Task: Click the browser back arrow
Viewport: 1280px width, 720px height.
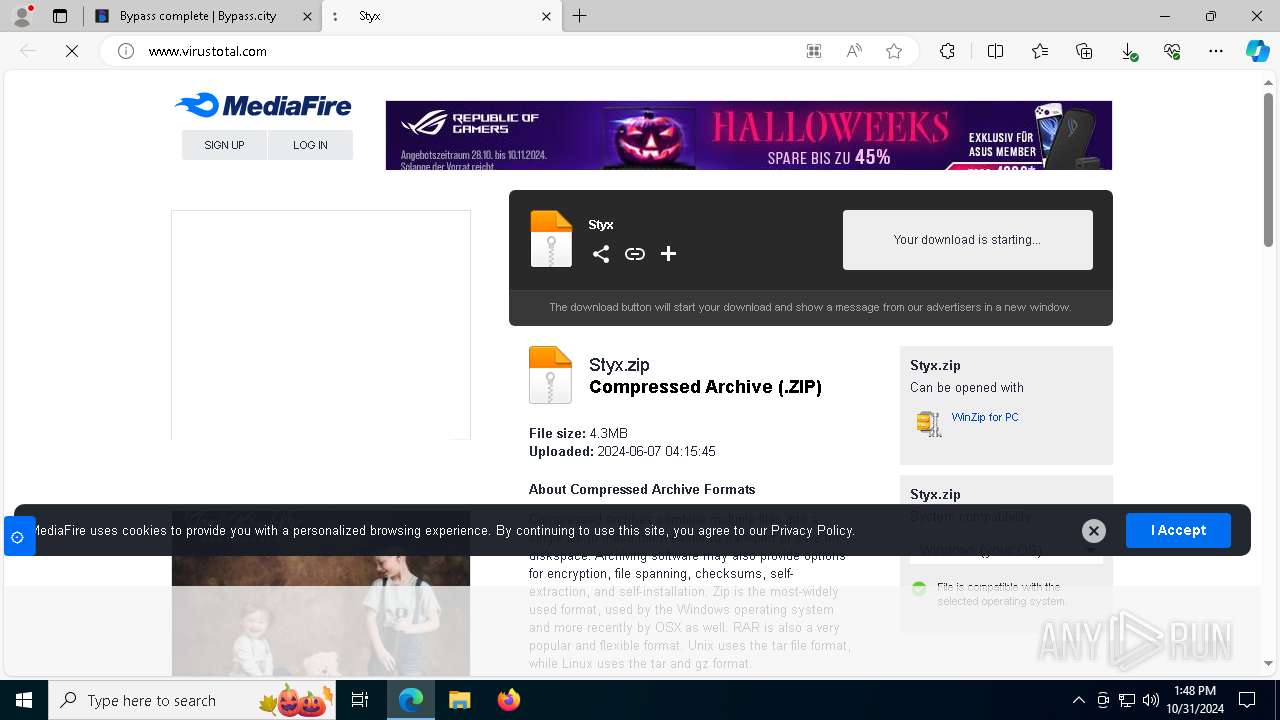Action: click(28, 51)
